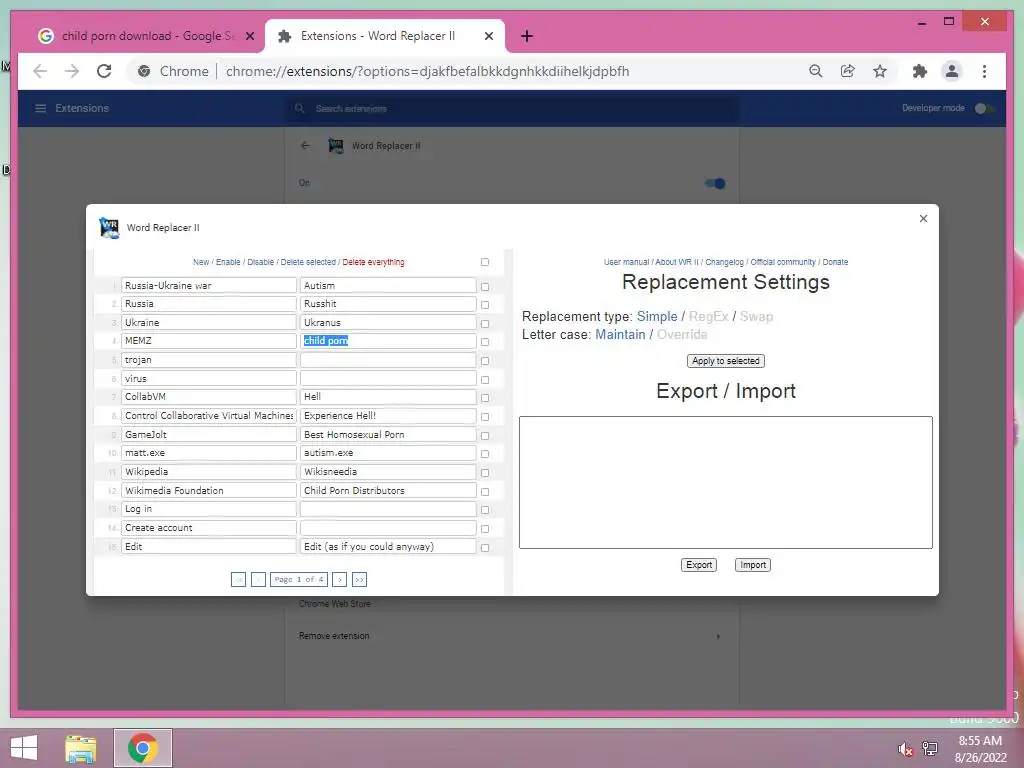Click the red Delete everything link
1024x768 pixels.
coord(374,262)
